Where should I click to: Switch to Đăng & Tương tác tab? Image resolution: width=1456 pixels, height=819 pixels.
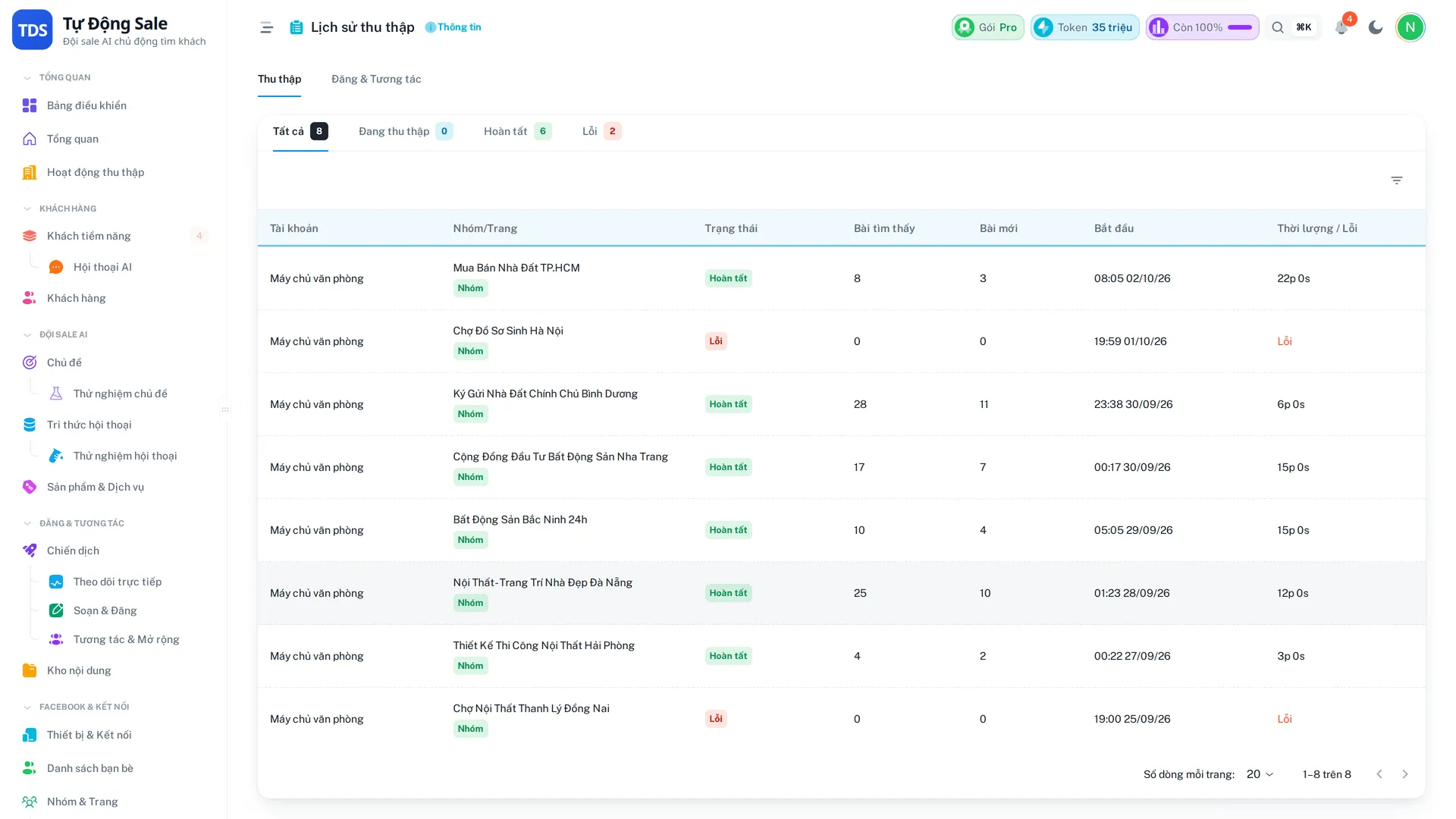pyautogui.click(x=376, y=79)
